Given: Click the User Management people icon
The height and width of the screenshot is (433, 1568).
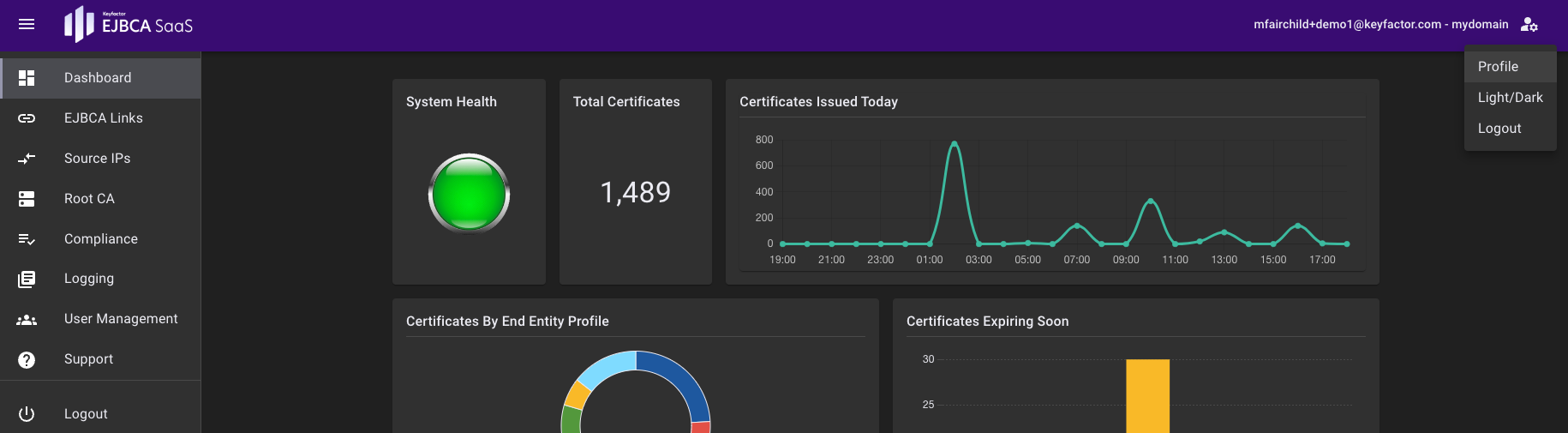Looking at the screenshot, I should coord(27,319).
